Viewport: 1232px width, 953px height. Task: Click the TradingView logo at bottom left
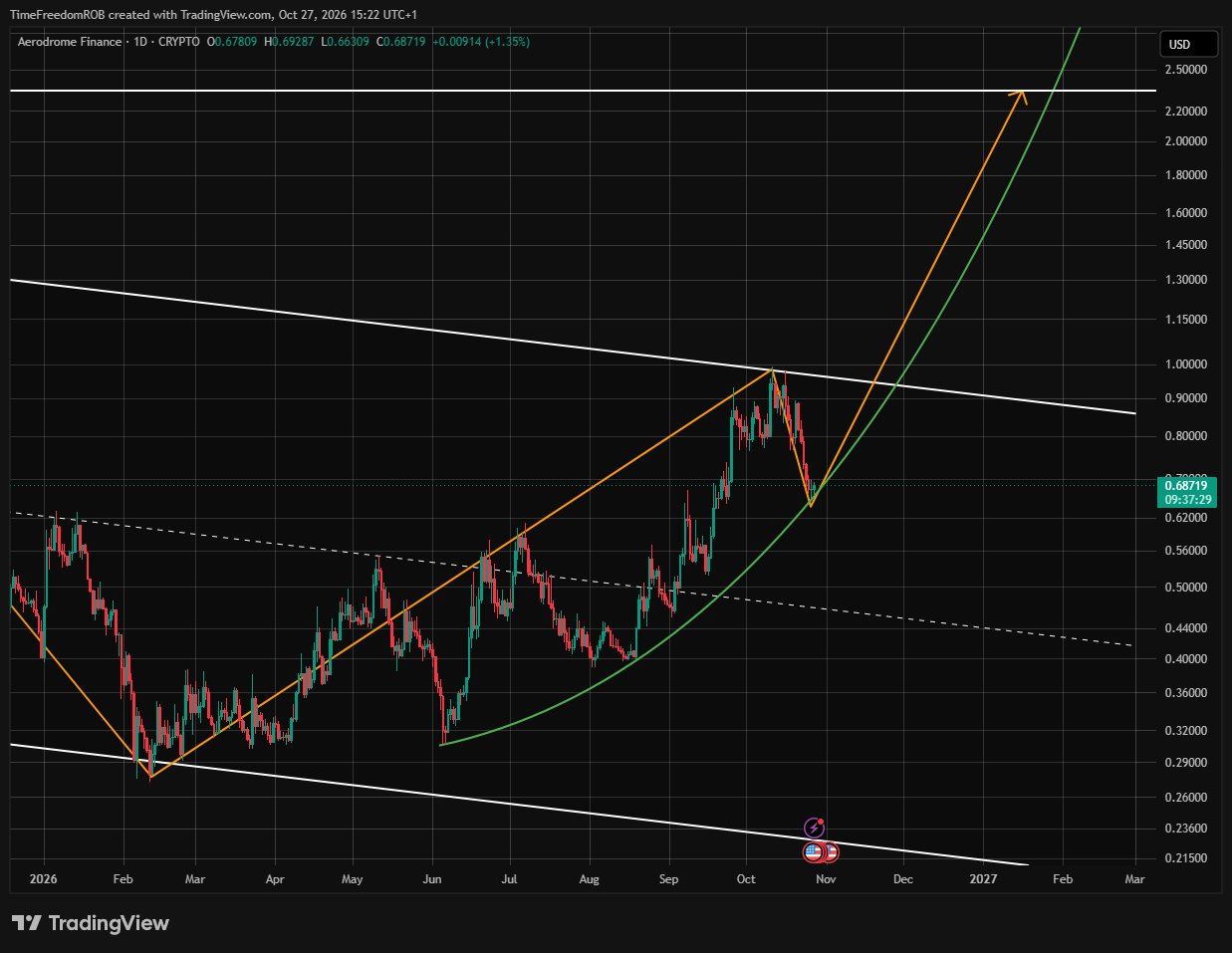[x=91, y=923]
